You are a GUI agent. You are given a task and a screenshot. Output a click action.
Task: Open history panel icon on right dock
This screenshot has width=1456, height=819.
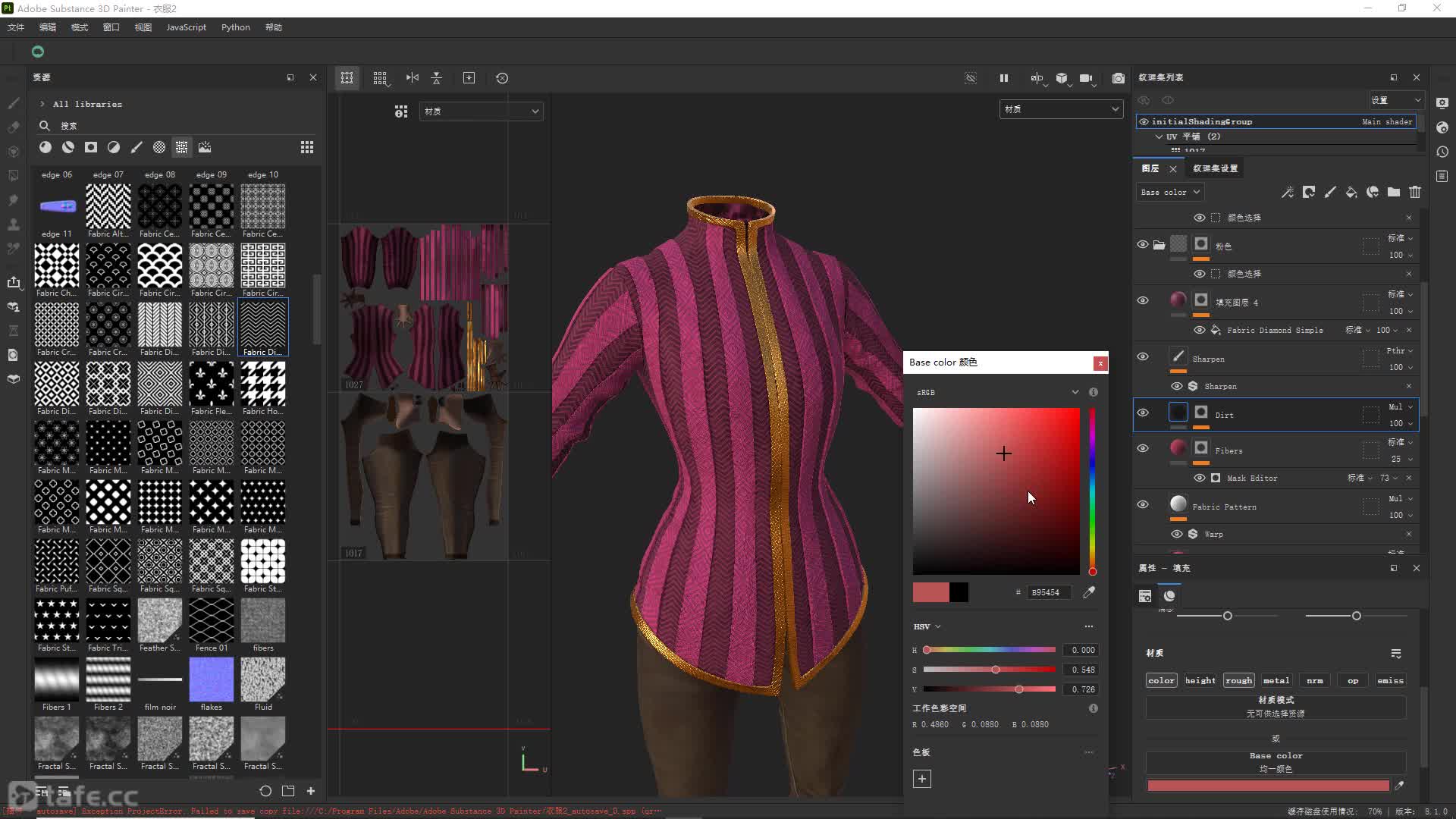1442,152
